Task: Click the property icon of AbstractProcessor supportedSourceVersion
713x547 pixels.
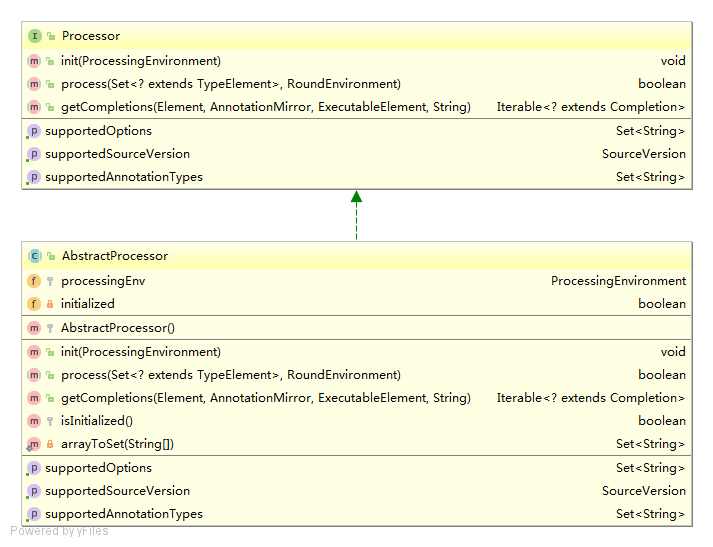Action: point(34,491)
